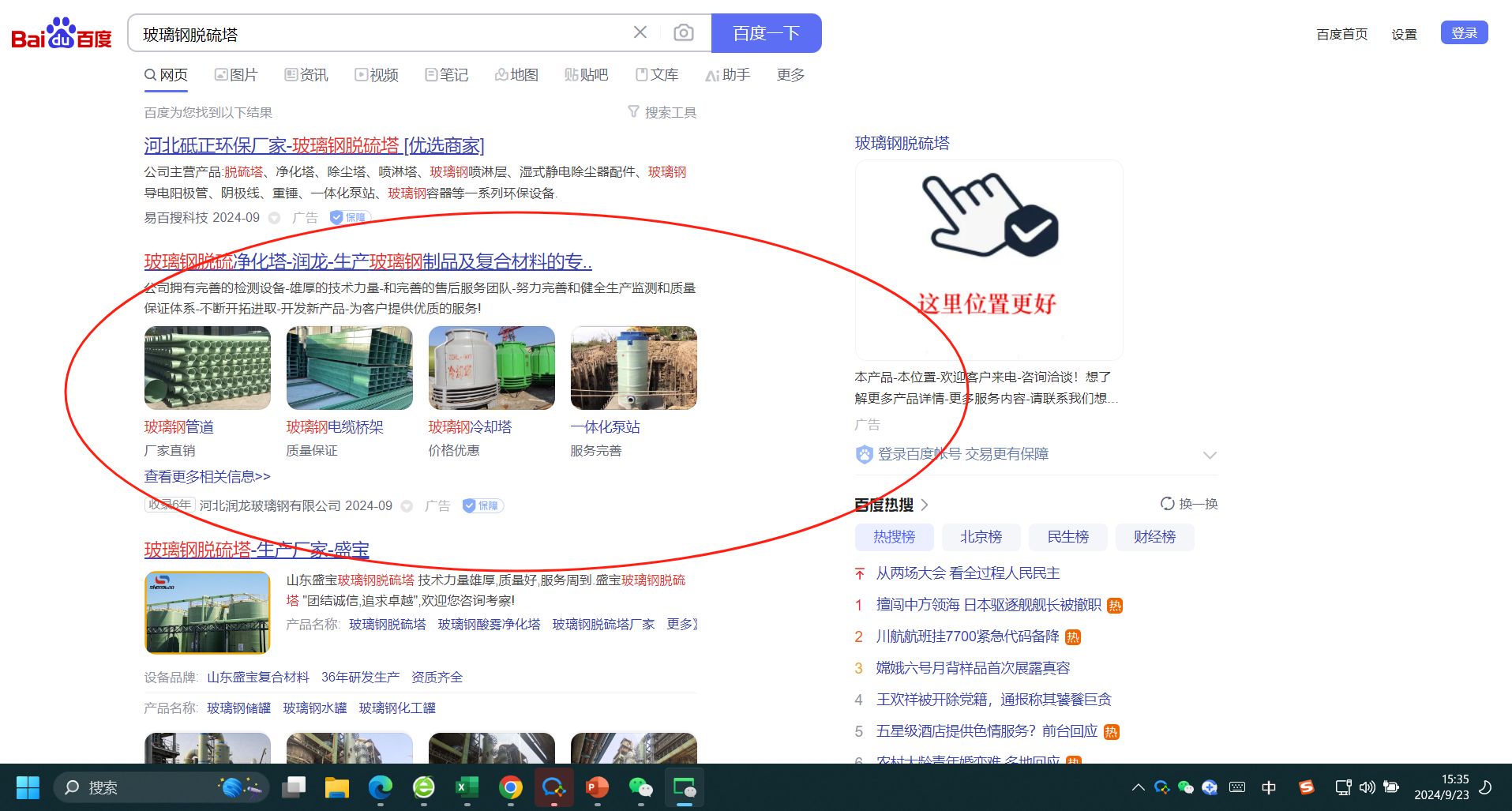Open the 河北砥正环保厂家 result title
The width and height of the screenshot is (1512, 811).
click(x=313, y=145)
